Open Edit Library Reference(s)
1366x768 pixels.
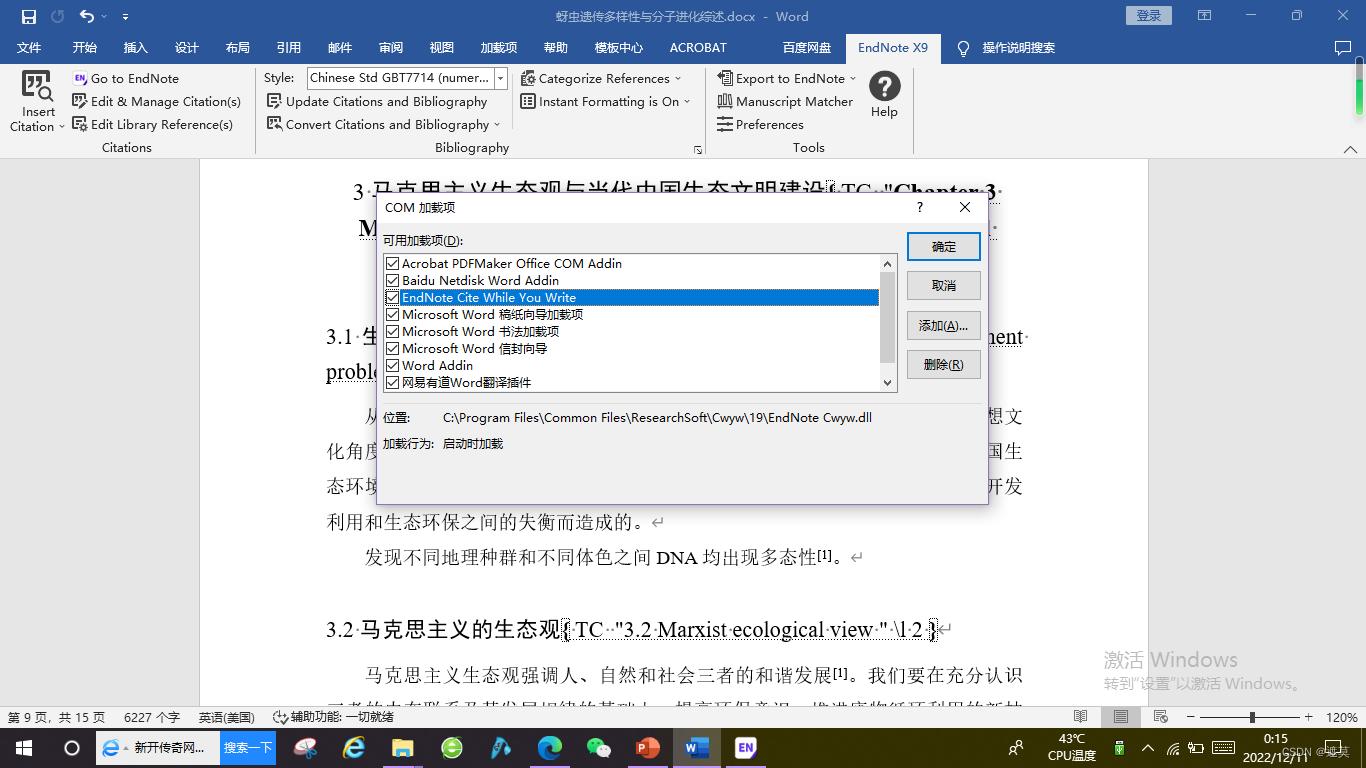click(153, 124)
